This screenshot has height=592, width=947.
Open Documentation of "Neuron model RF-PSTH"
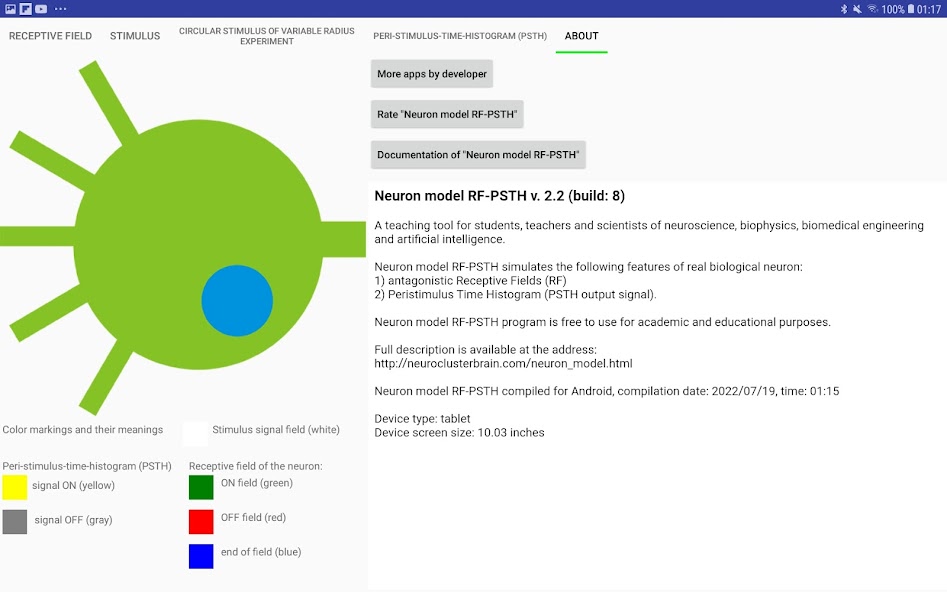(478, 155)
